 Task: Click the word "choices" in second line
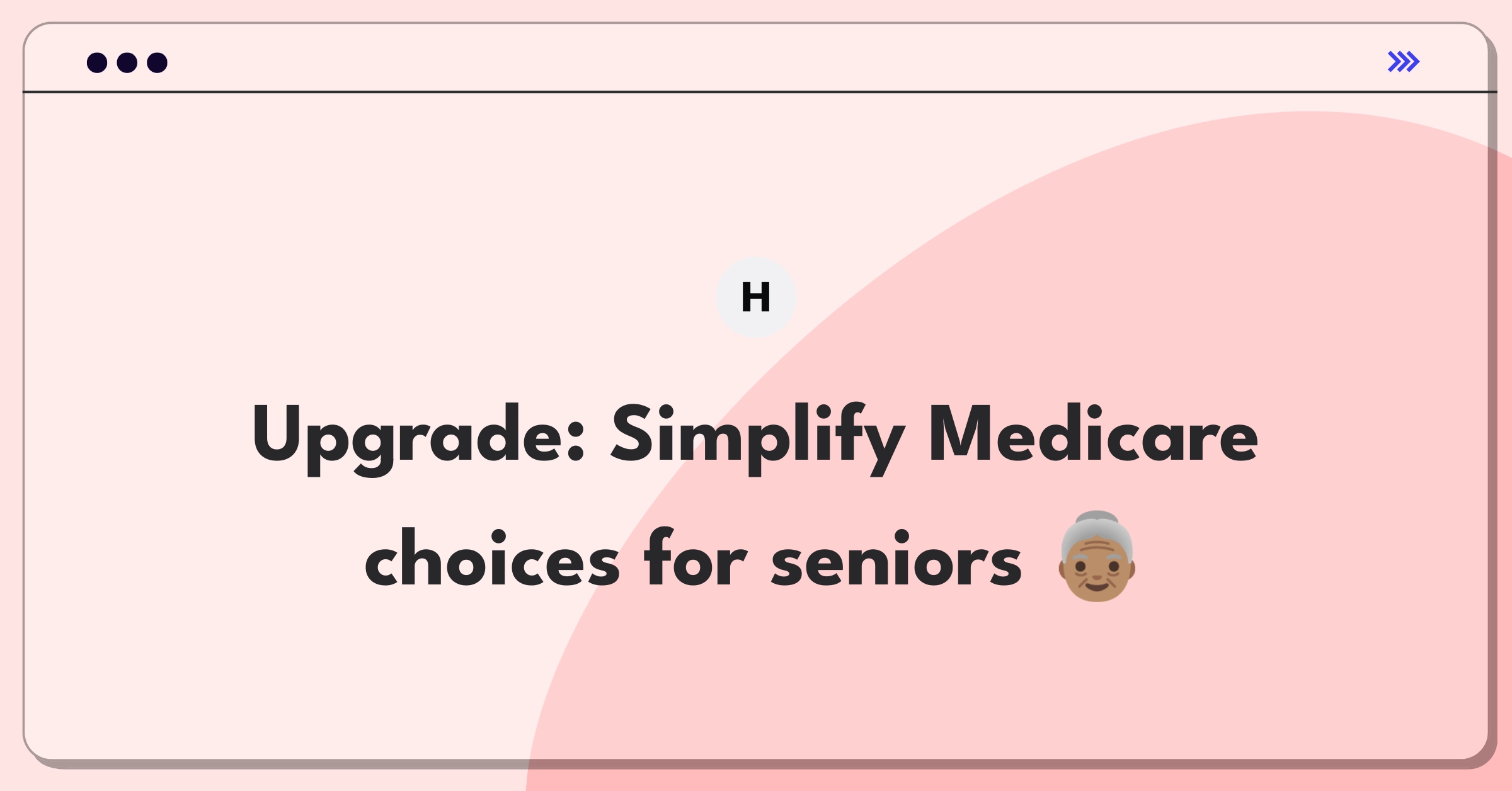pos(493,559)
